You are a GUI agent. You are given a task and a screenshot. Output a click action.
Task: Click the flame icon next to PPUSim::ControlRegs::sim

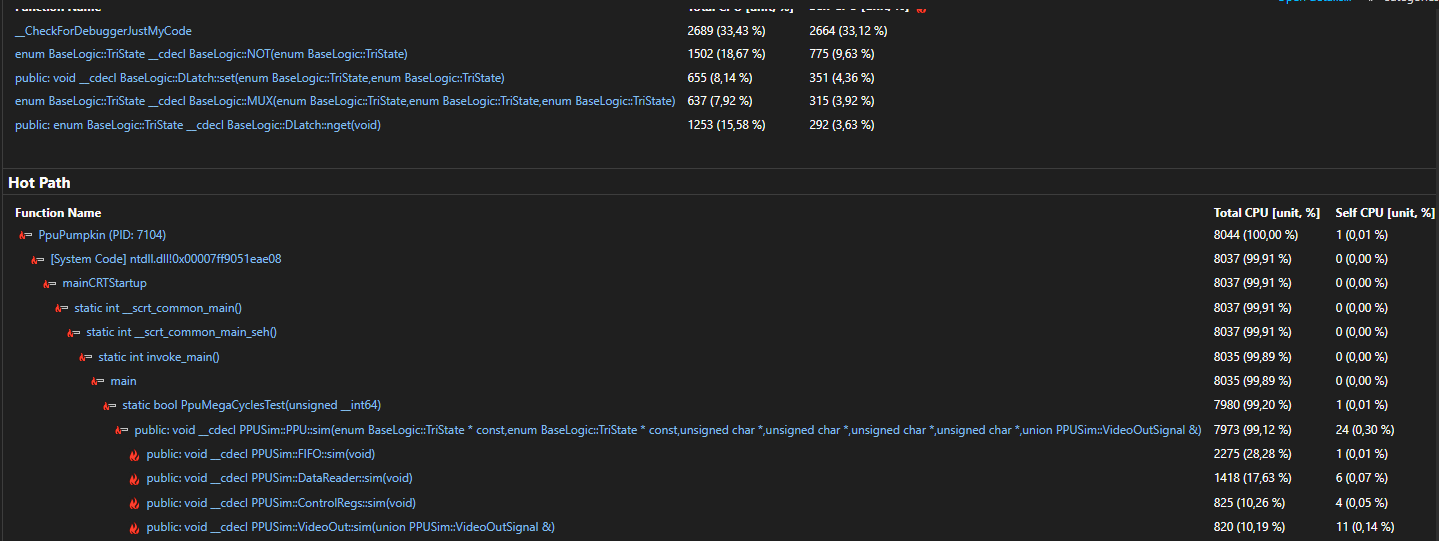pos(134,503)
